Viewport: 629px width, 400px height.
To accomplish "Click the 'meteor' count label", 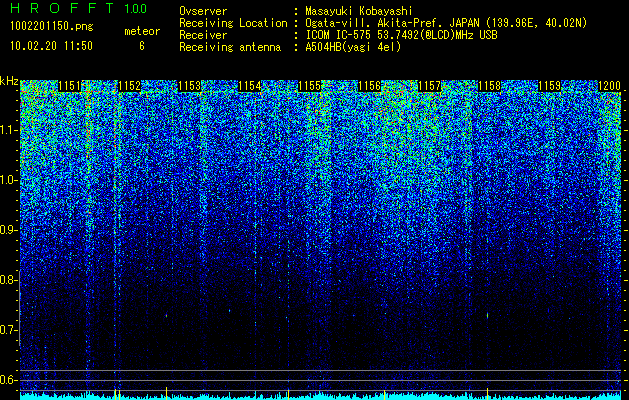I will click(142, 31).
